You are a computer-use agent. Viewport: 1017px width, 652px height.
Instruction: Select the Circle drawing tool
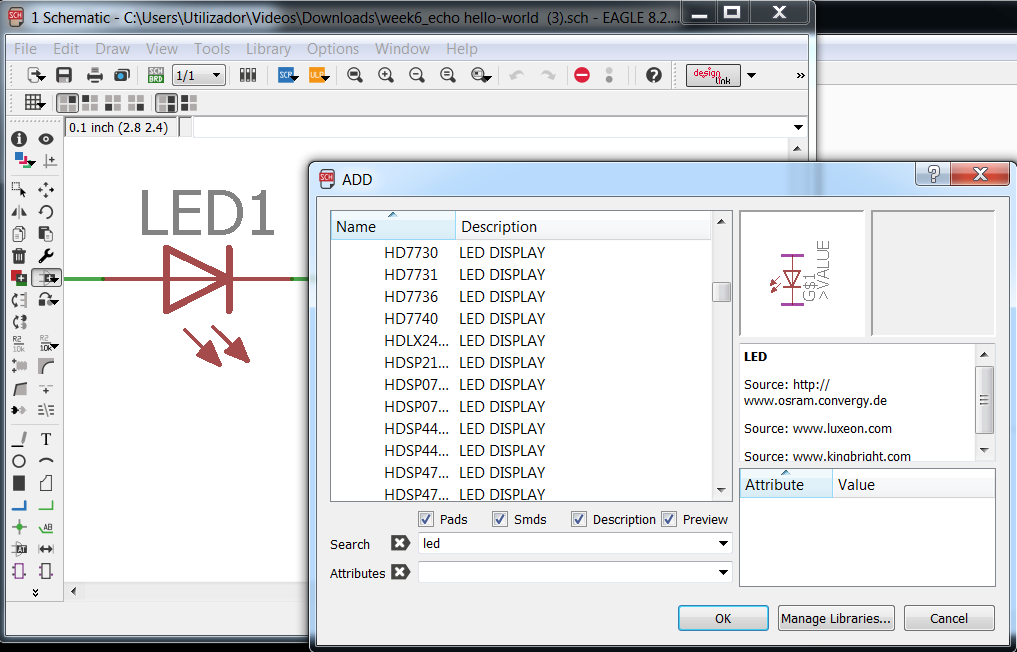[19, 461]
